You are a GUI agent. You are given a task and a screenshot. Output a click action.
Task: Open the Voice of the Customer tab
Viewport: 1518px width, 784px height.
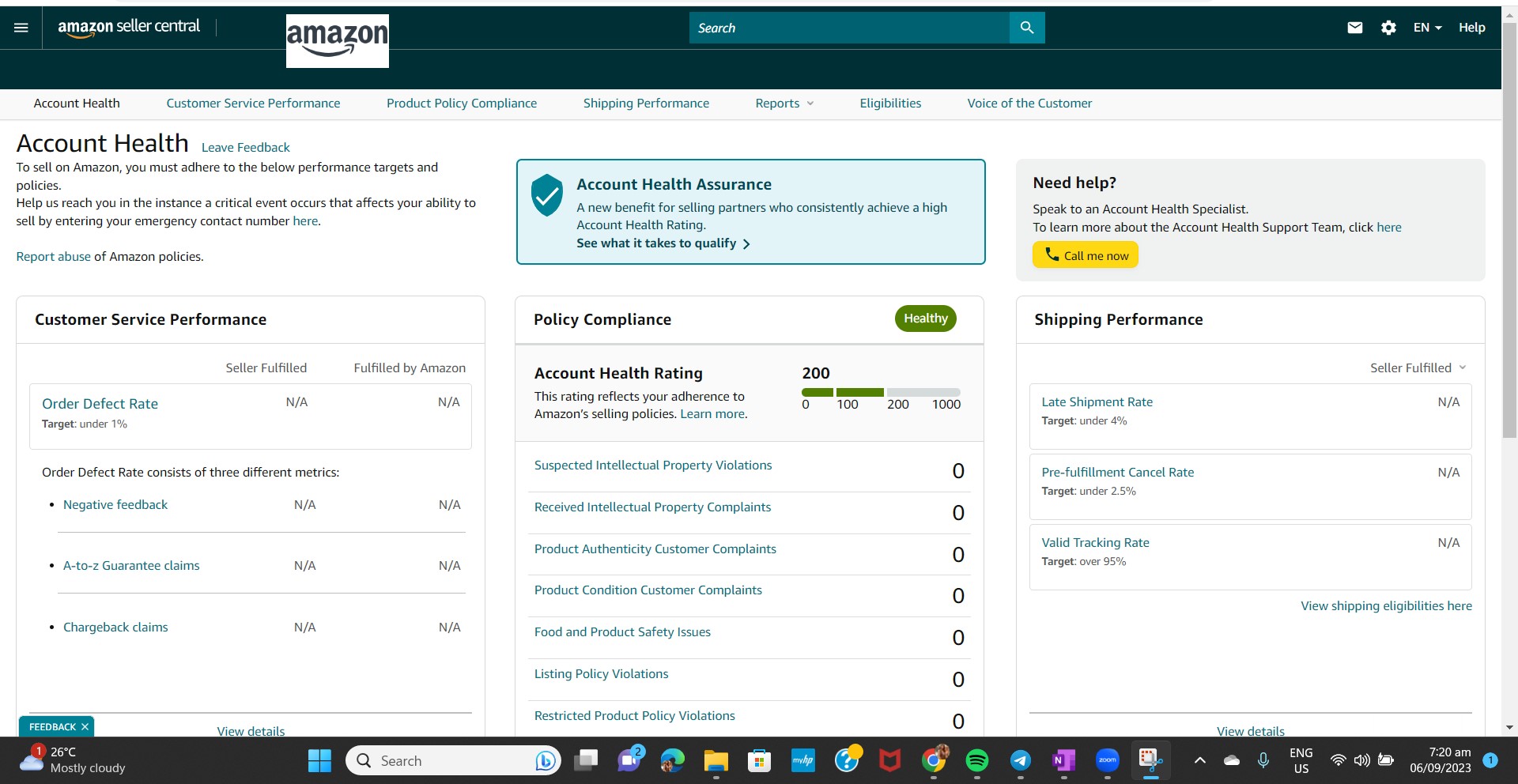tap(1029, 104)
